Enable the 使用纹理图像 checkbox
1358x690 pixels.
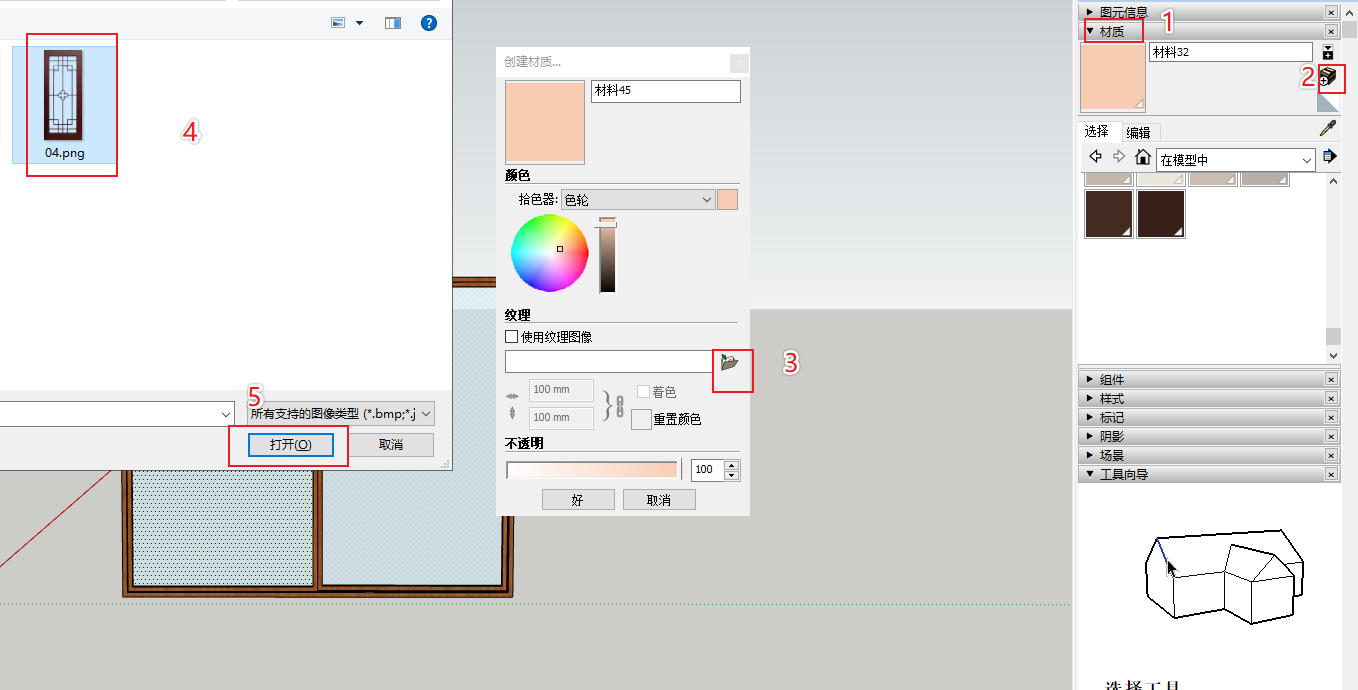tap(511, 336)
